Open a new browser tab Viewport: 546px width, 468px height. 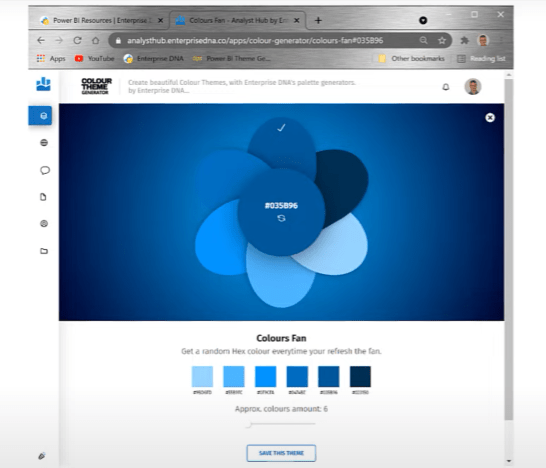[x=318, y=21]
